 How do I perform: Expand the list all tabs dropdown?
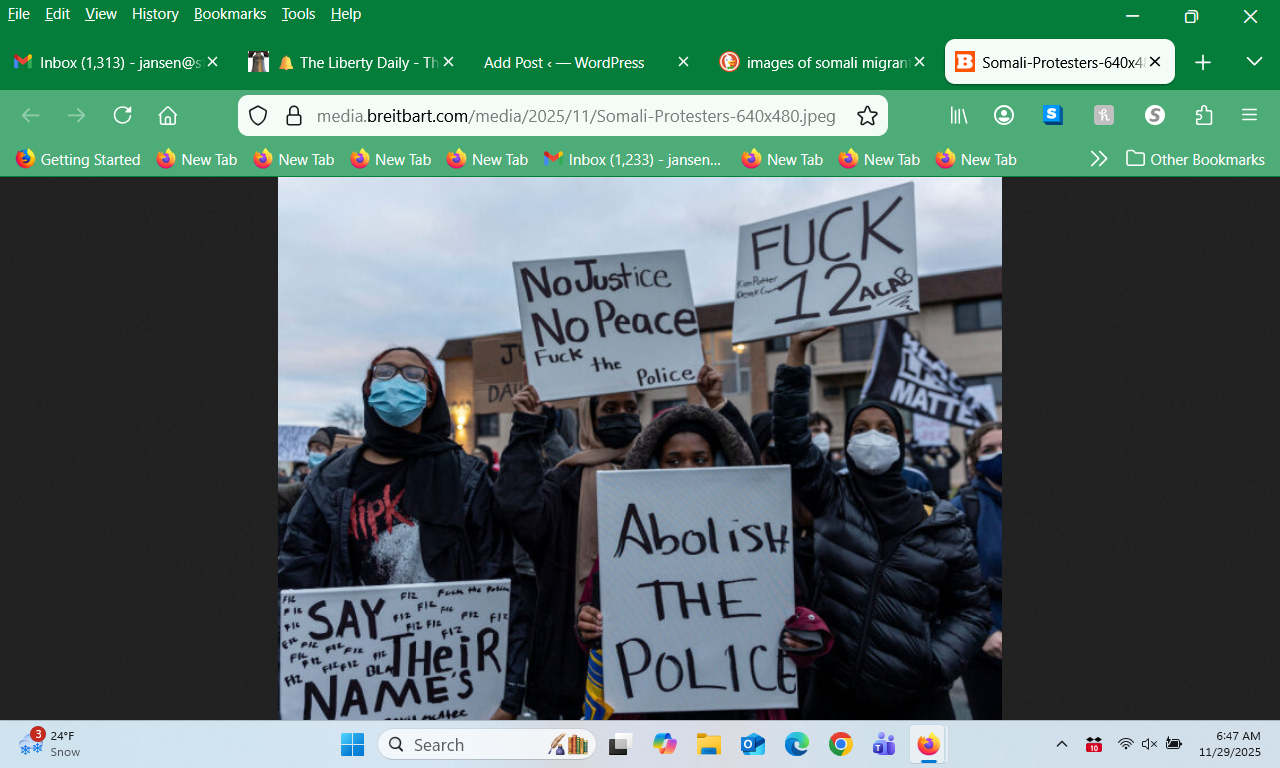click(1254, 62)
